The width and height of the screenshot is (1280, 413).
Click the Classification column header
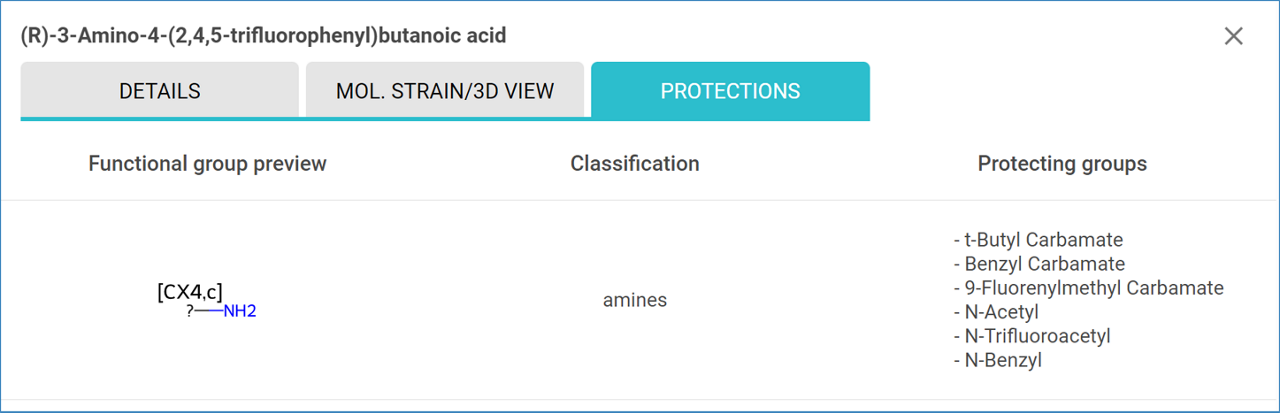[x=635, y=163]
